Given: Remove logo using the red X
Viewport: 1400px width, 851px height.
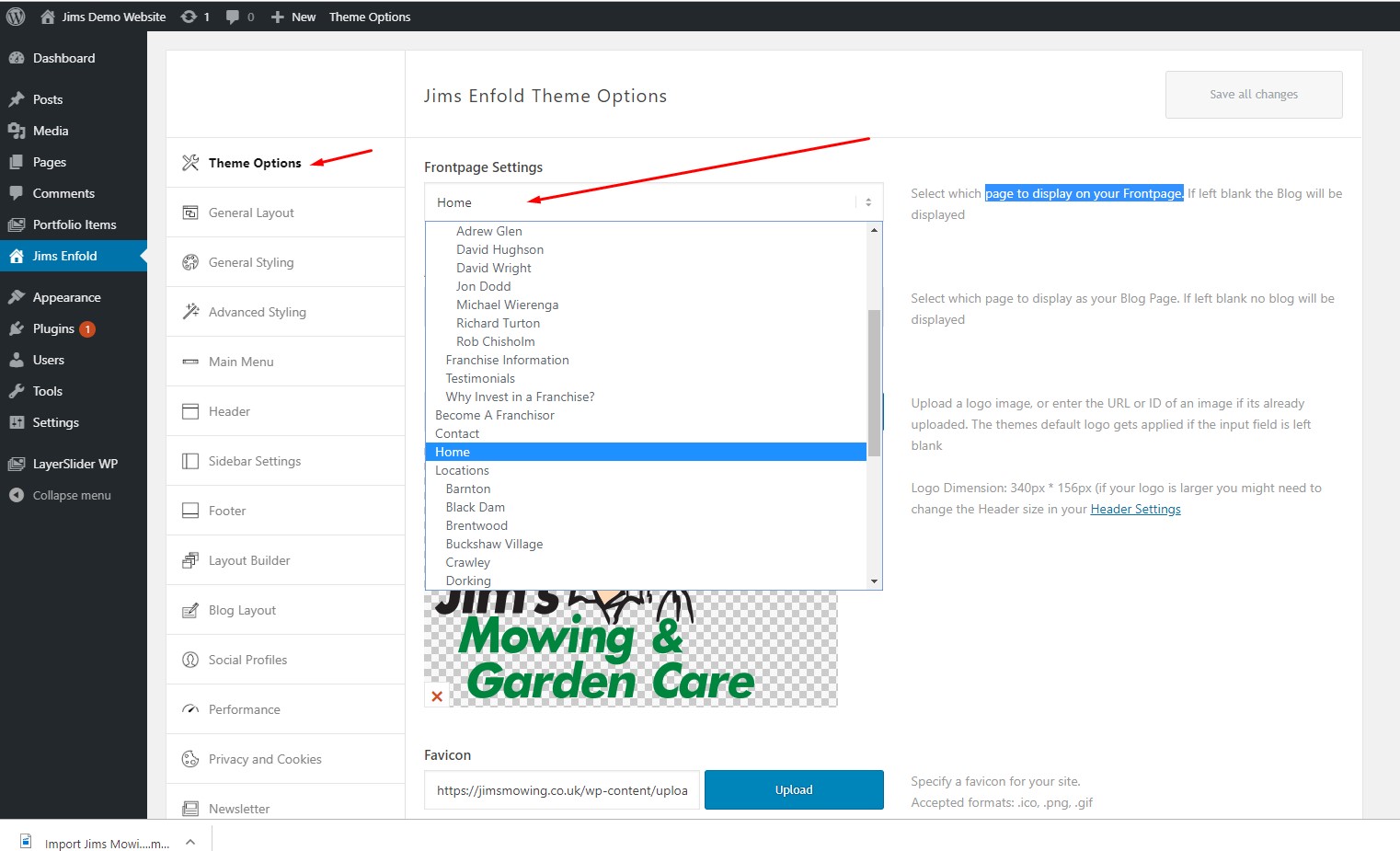Looking at the screenshot, I should [x=437, y=696].
